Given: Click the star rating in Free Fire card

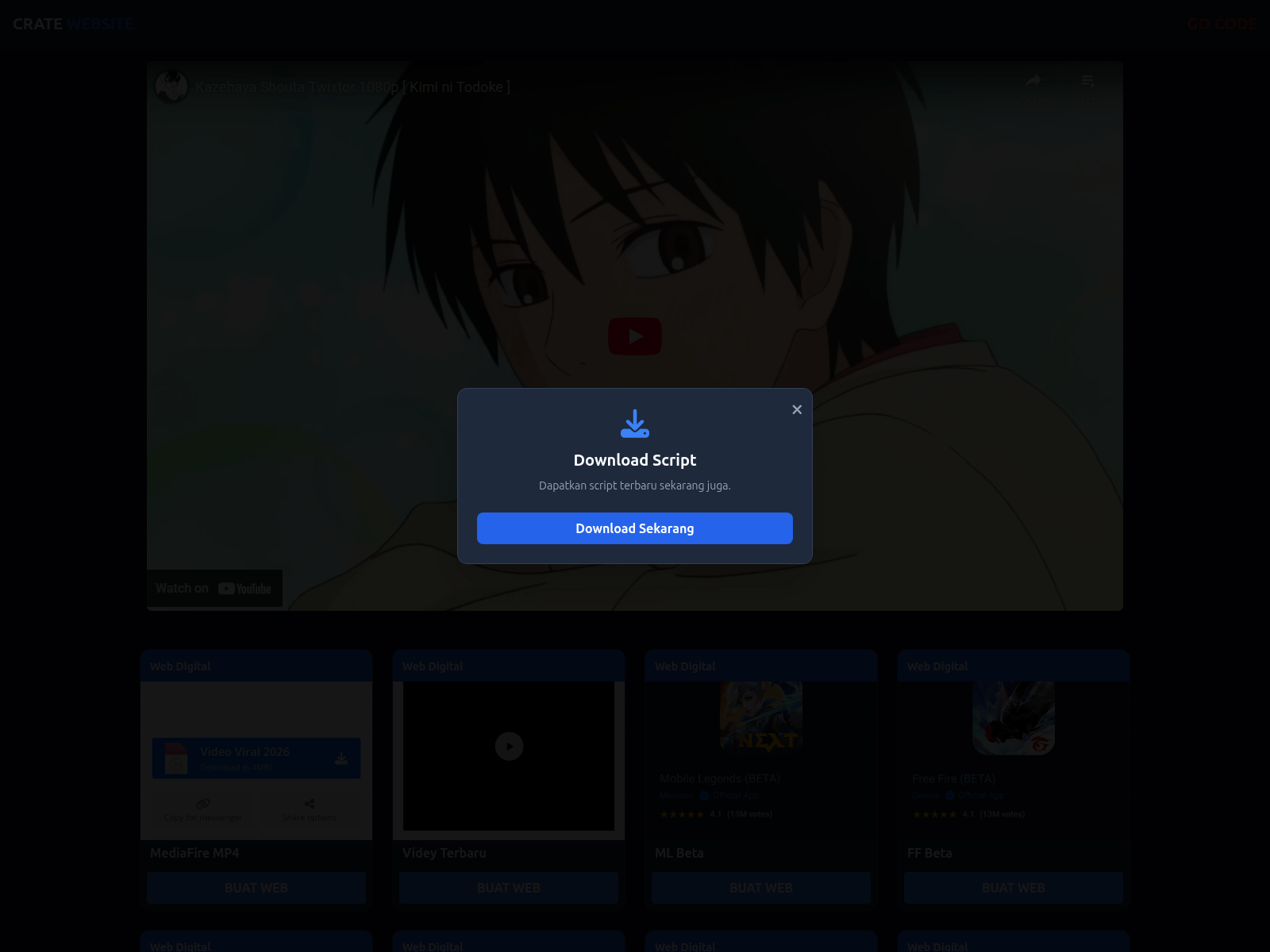Looking at the screenshot, I should (x=934, y=814).
